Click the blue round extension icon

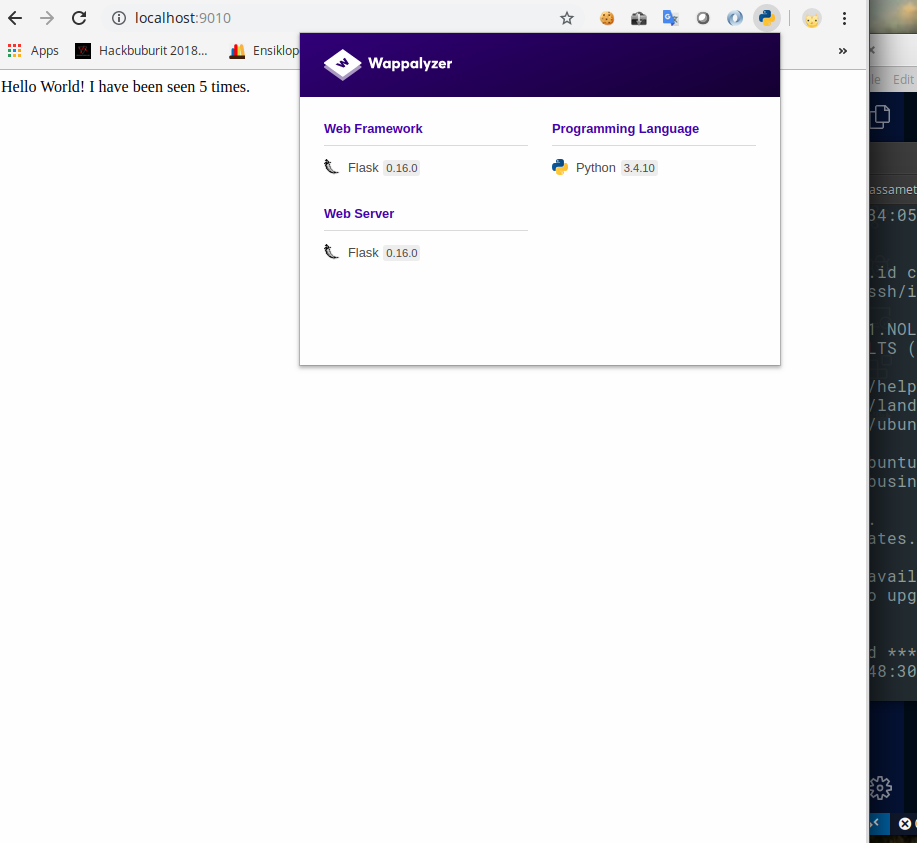[x=735, y=18]
